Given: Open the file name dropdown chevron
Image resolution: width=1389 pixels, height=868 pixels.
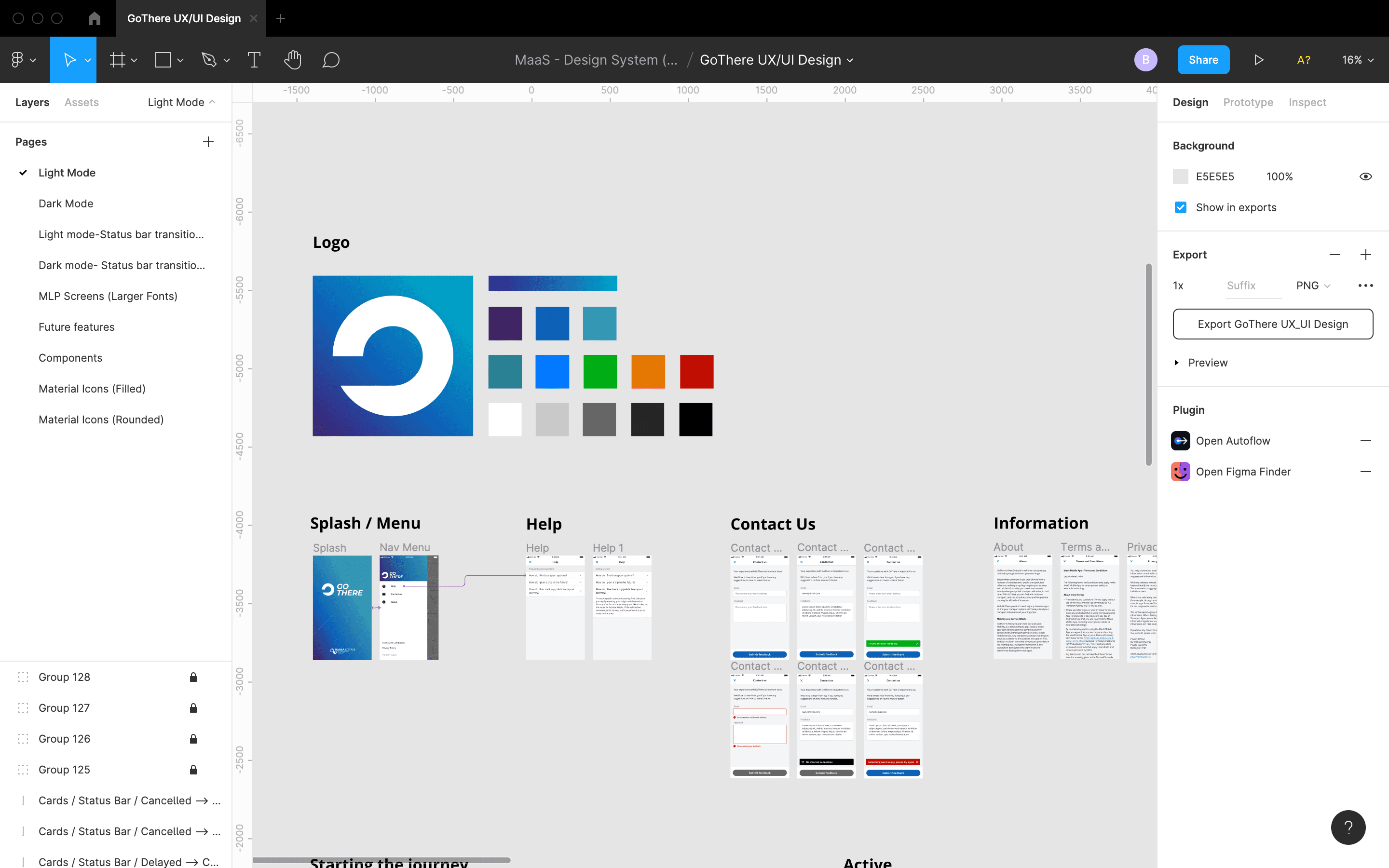Looking at the screenshot, I should [850, 60].
